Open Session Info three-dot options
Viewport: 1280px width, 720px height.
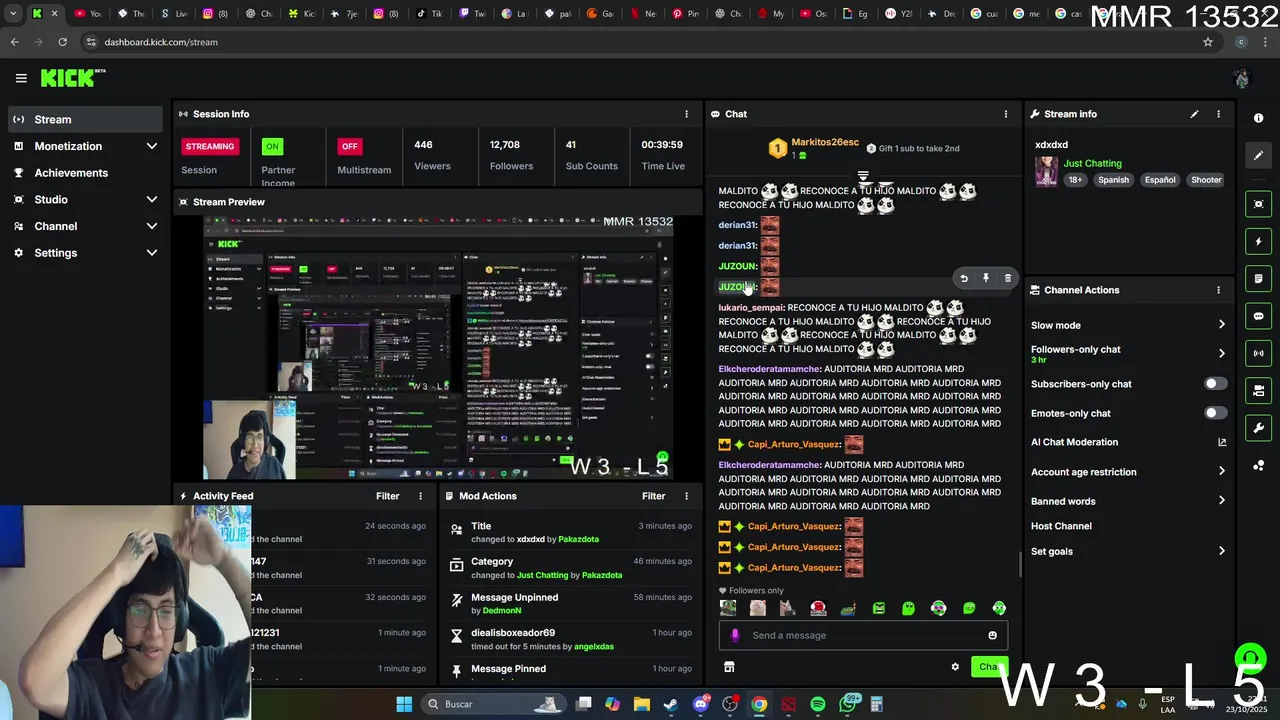[686, 114]
